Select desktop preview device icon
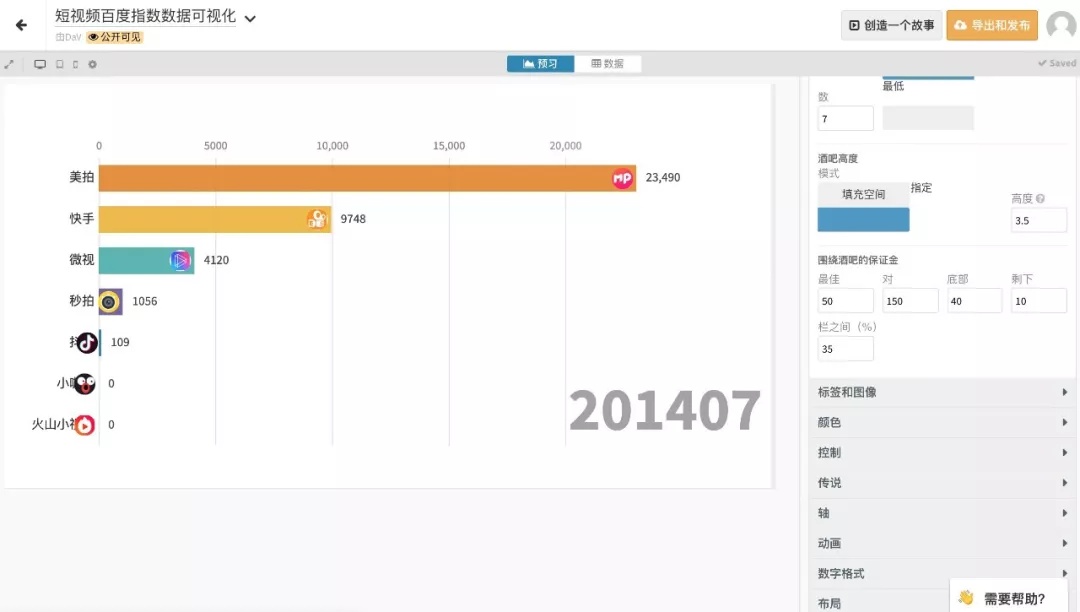This screenshot has width=1080, height=612. 40,64
